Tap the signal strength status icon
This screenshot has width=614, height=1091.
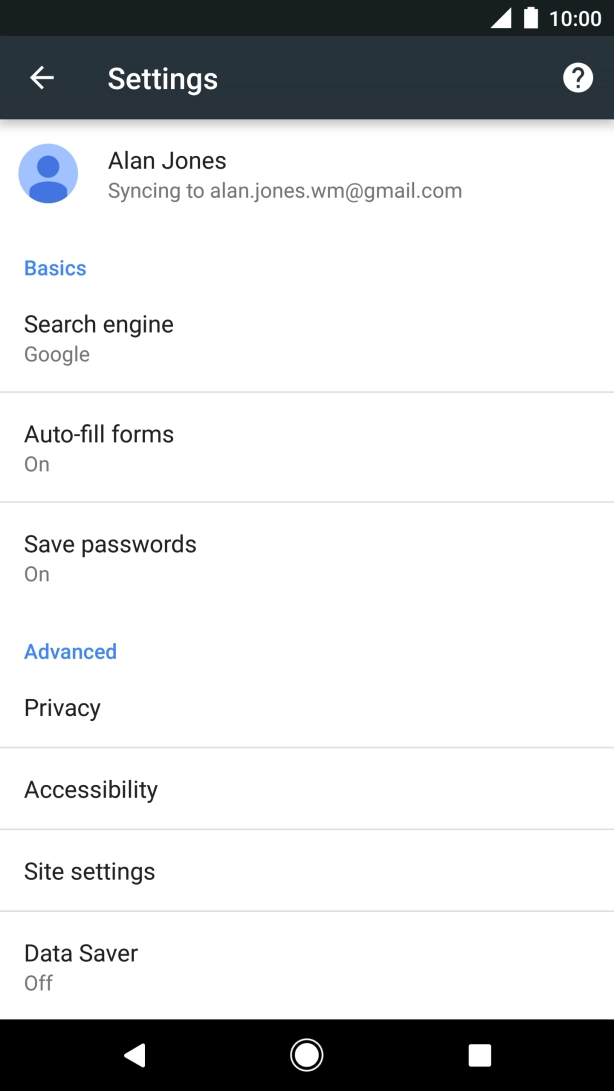click(500, 18)
